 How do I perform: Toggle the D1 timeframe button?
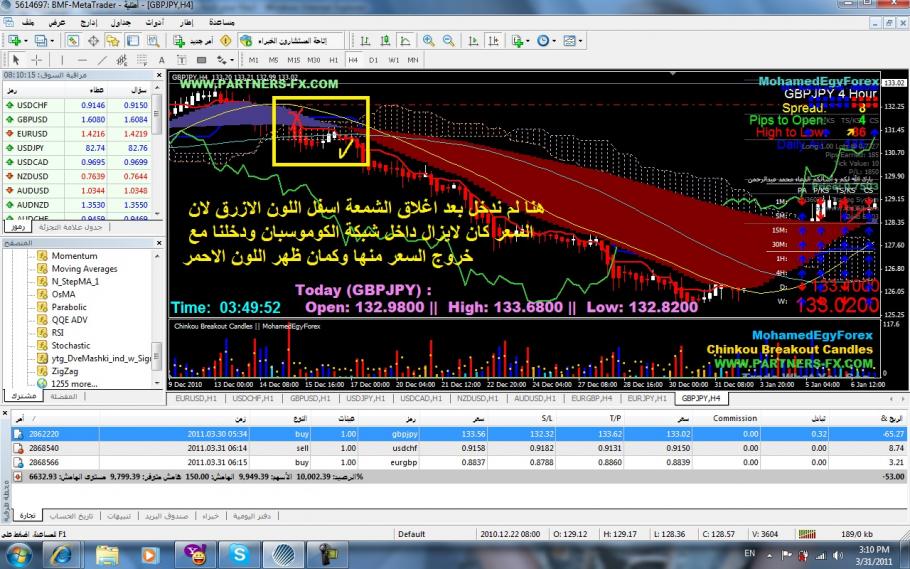tap(371, 59)
